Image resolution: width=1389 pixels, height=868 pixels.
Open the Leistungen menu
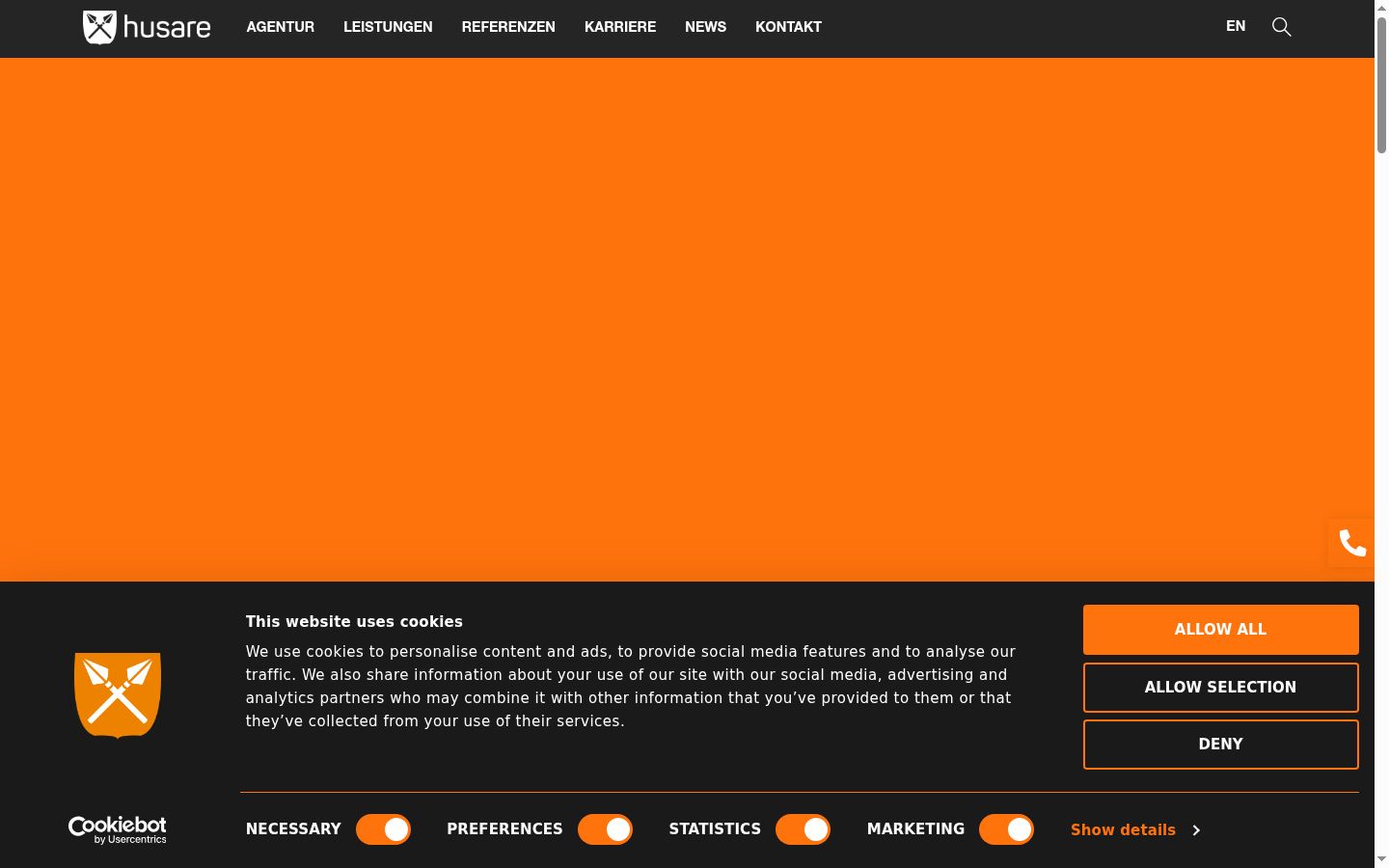point(388,27)
